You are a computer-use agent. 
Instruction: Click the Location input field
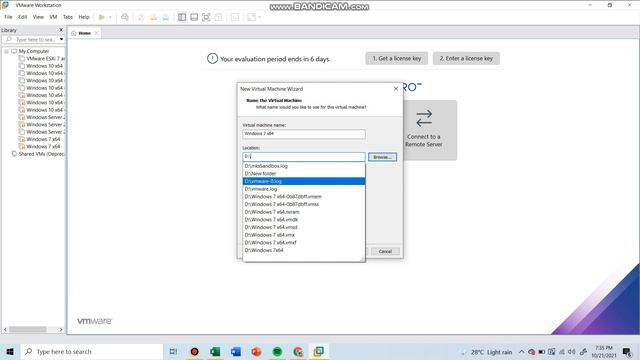coord(304,157)
